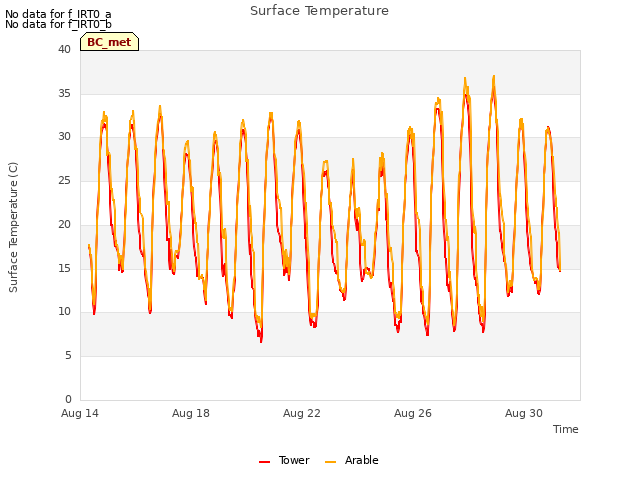Click the 35 y-axis tick label
The width and height of the screenshot is (640, 480).
point(64,93)
